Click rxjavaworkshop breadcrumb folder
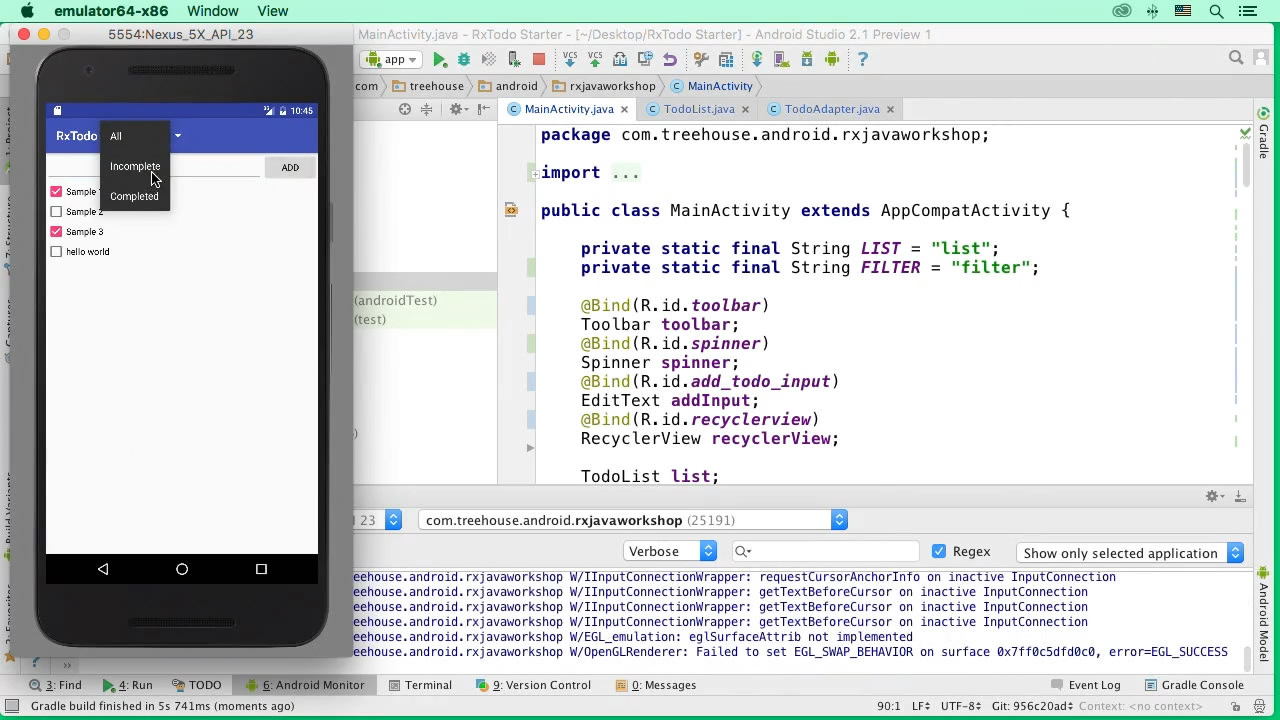Image resolution: width=1280 pixels, height=720 pixels. tap(604, 86)
